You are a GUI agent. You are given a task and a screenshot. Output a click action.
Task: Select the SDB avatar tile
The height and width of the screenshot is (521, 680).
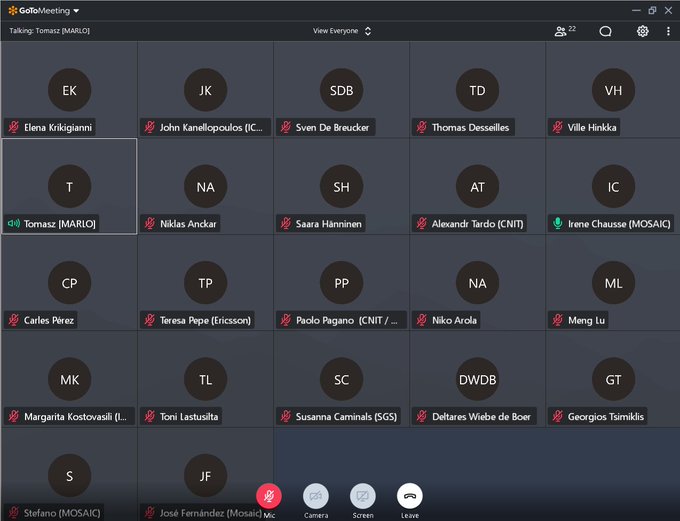[341, 90]
